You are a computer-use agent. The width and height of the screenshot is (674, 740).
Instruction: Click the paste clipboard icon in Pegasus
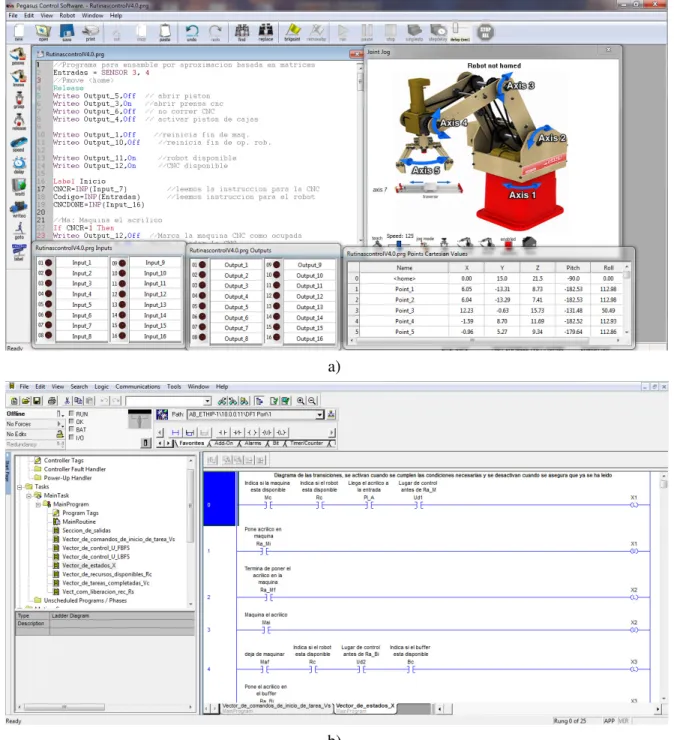165,32
